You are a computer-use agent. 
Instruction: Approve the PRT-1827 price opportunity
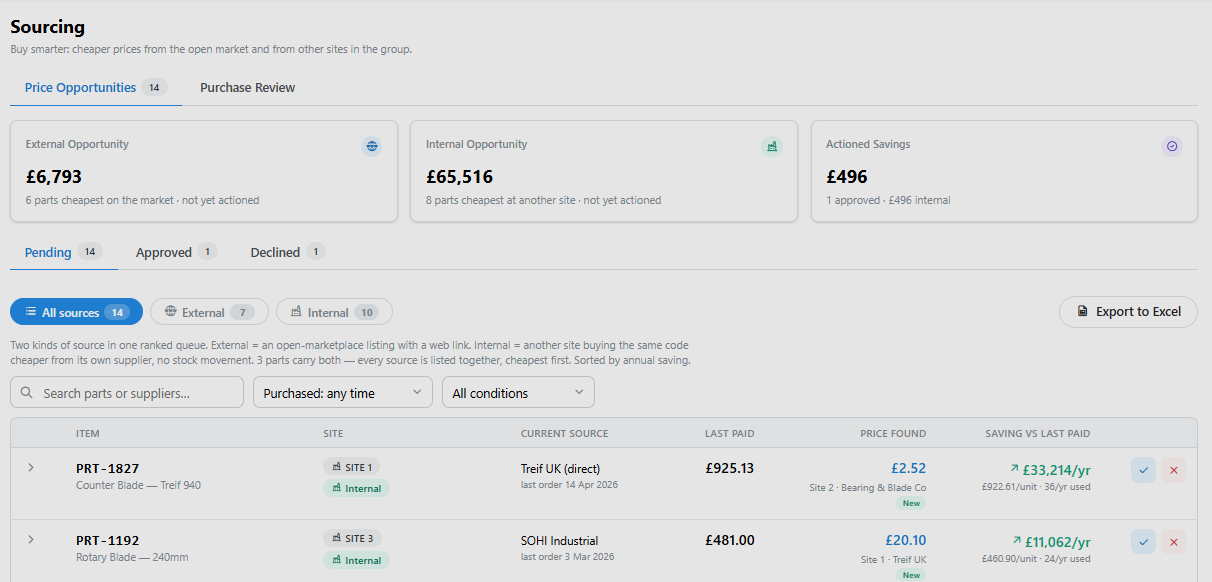[x=1144, y=470]
